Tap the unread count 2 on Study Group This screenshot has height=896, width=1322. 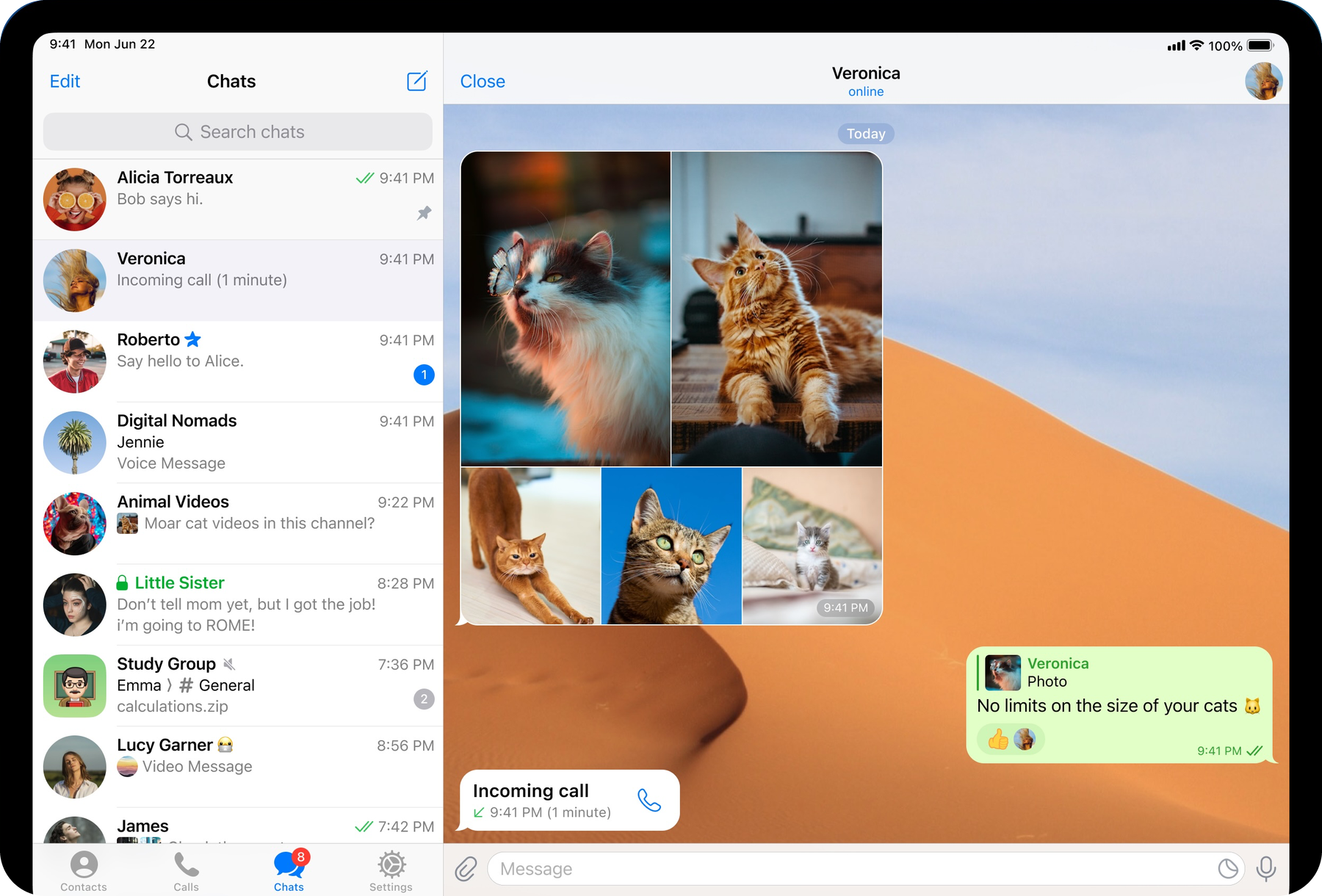pos(424,699)
